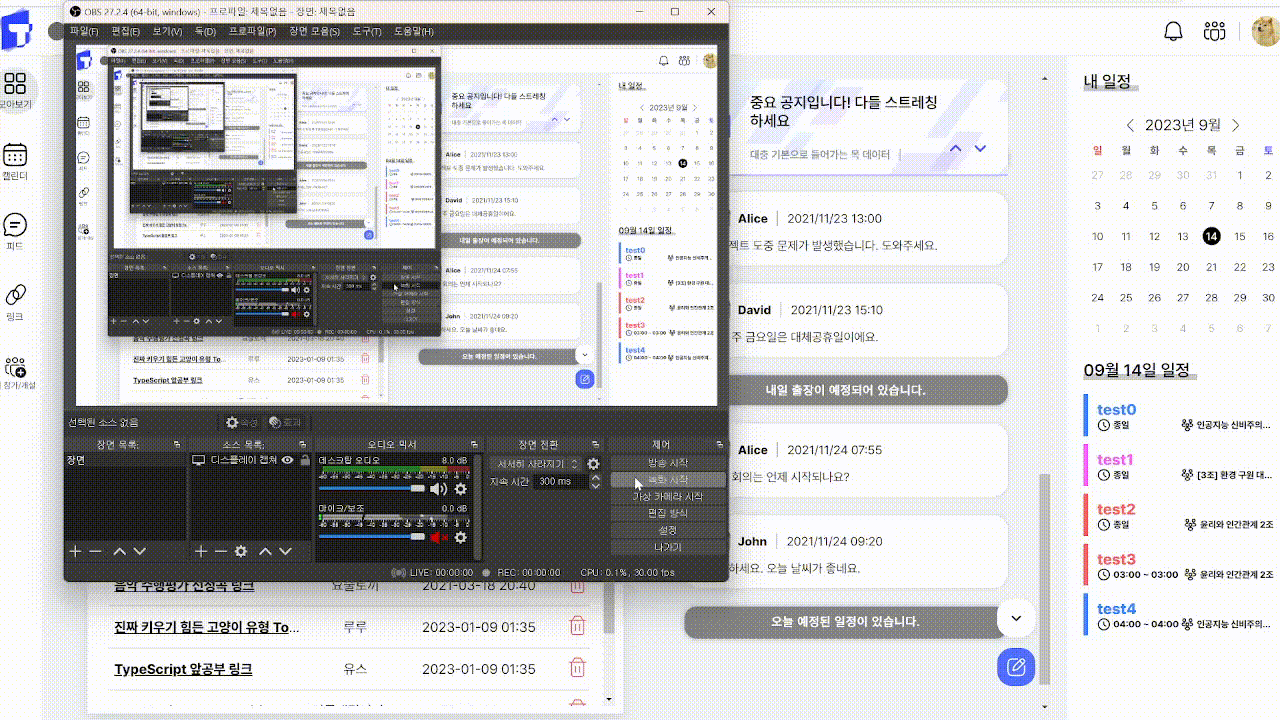Click the blue compose post button

(1016, 667)
